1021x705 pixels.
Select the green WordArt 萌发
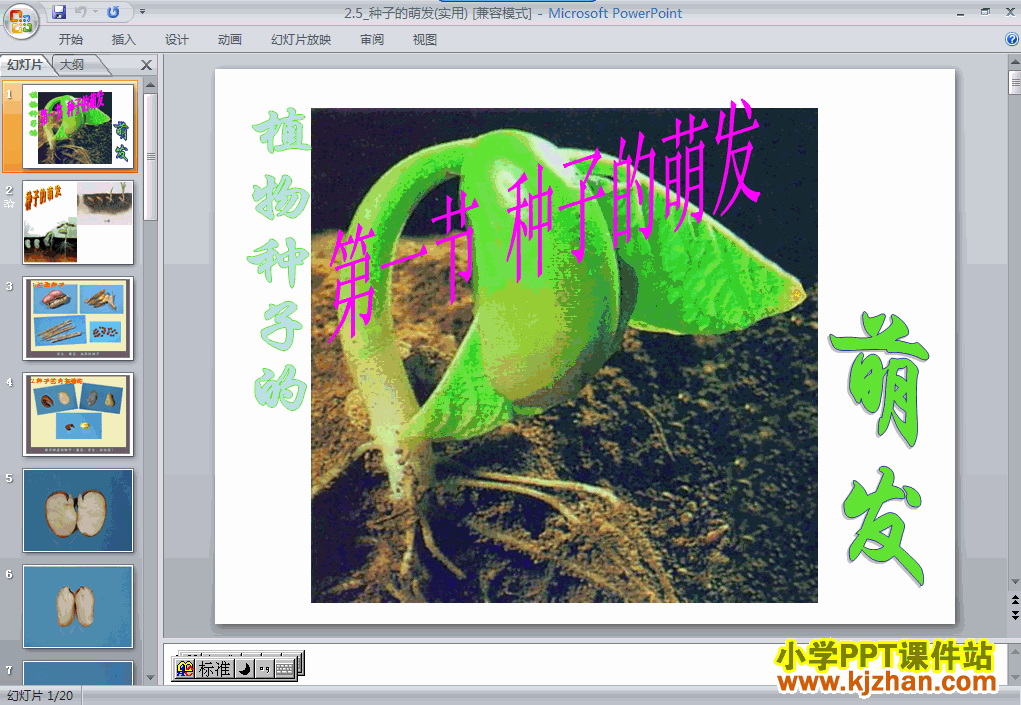[881, 449]
